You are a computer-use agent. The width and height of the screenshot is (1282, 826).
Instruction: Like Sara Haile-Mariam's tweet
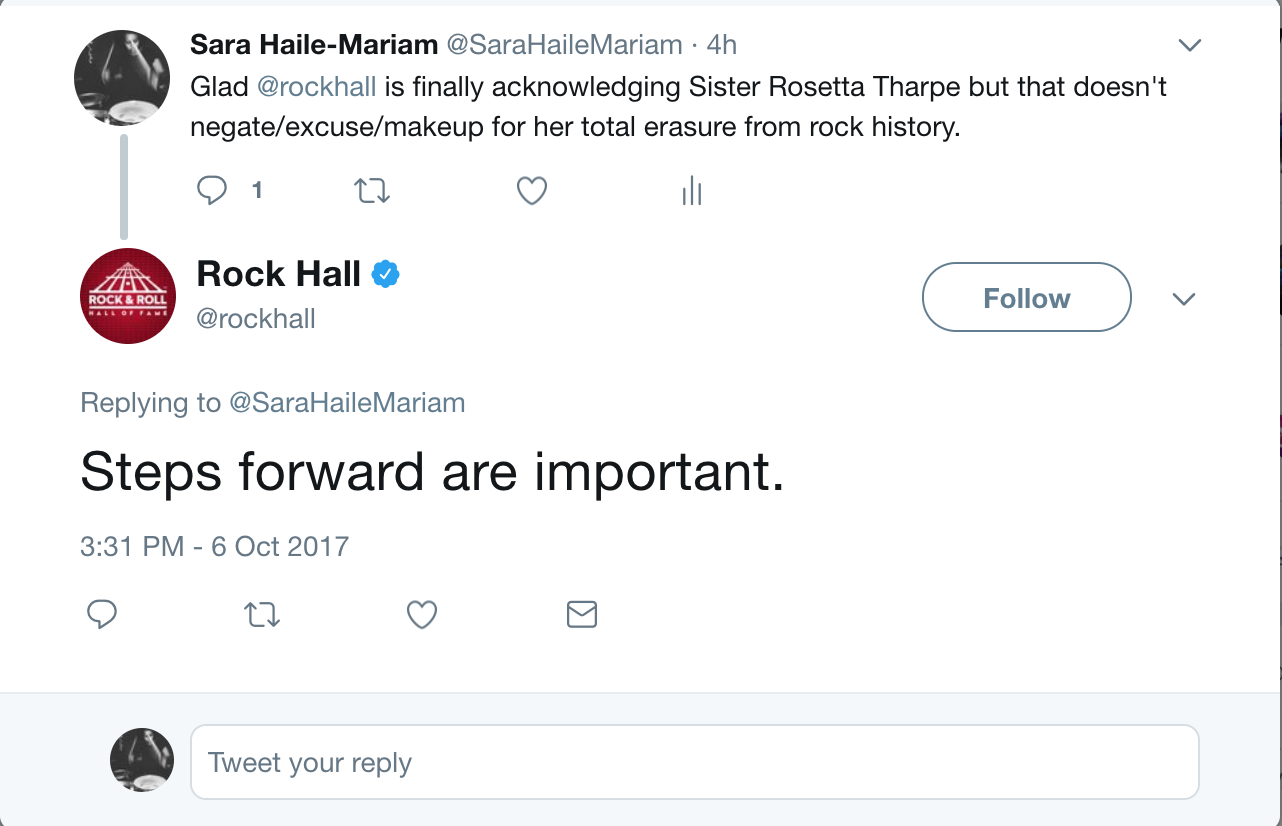(531, 190)
